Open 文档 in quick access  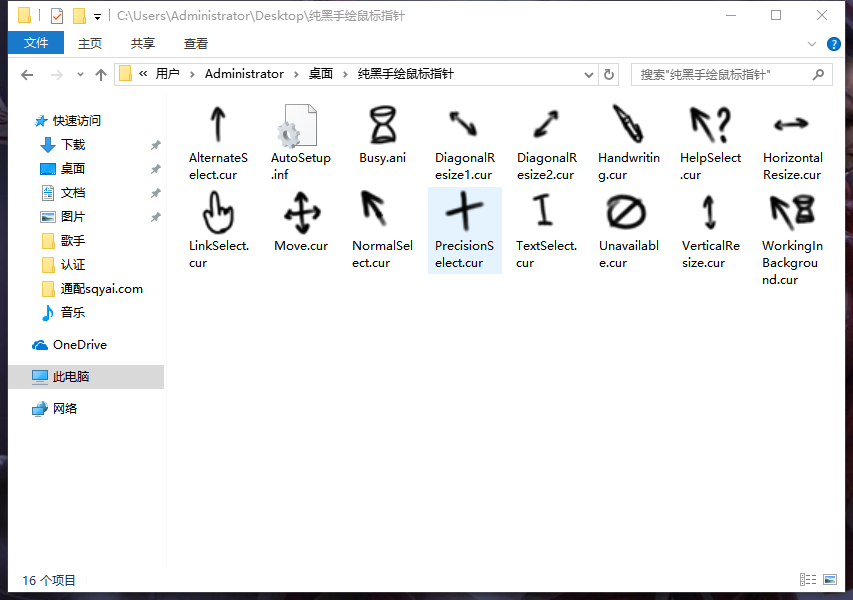tap(73, 193)
